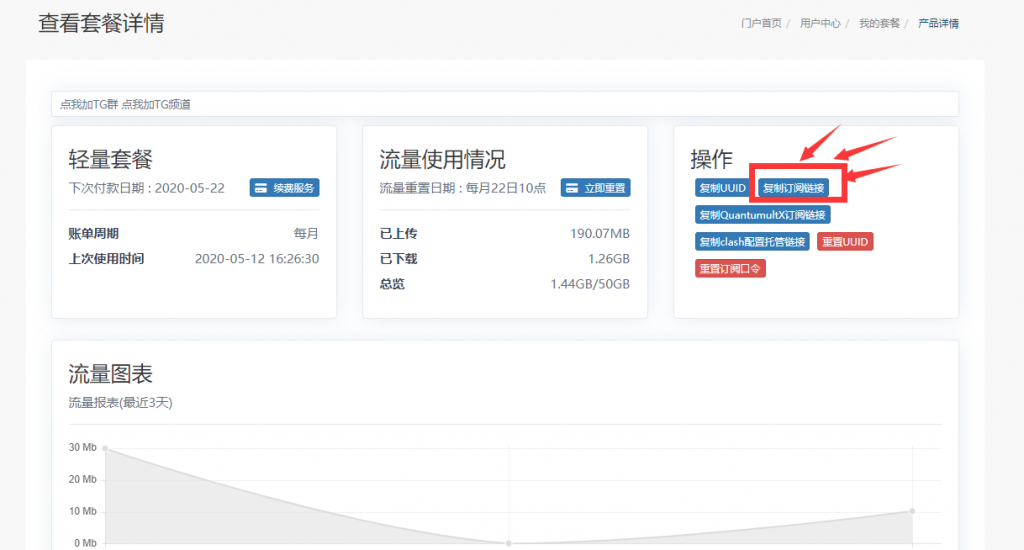Click the 账单周期 label

(93, 234)
